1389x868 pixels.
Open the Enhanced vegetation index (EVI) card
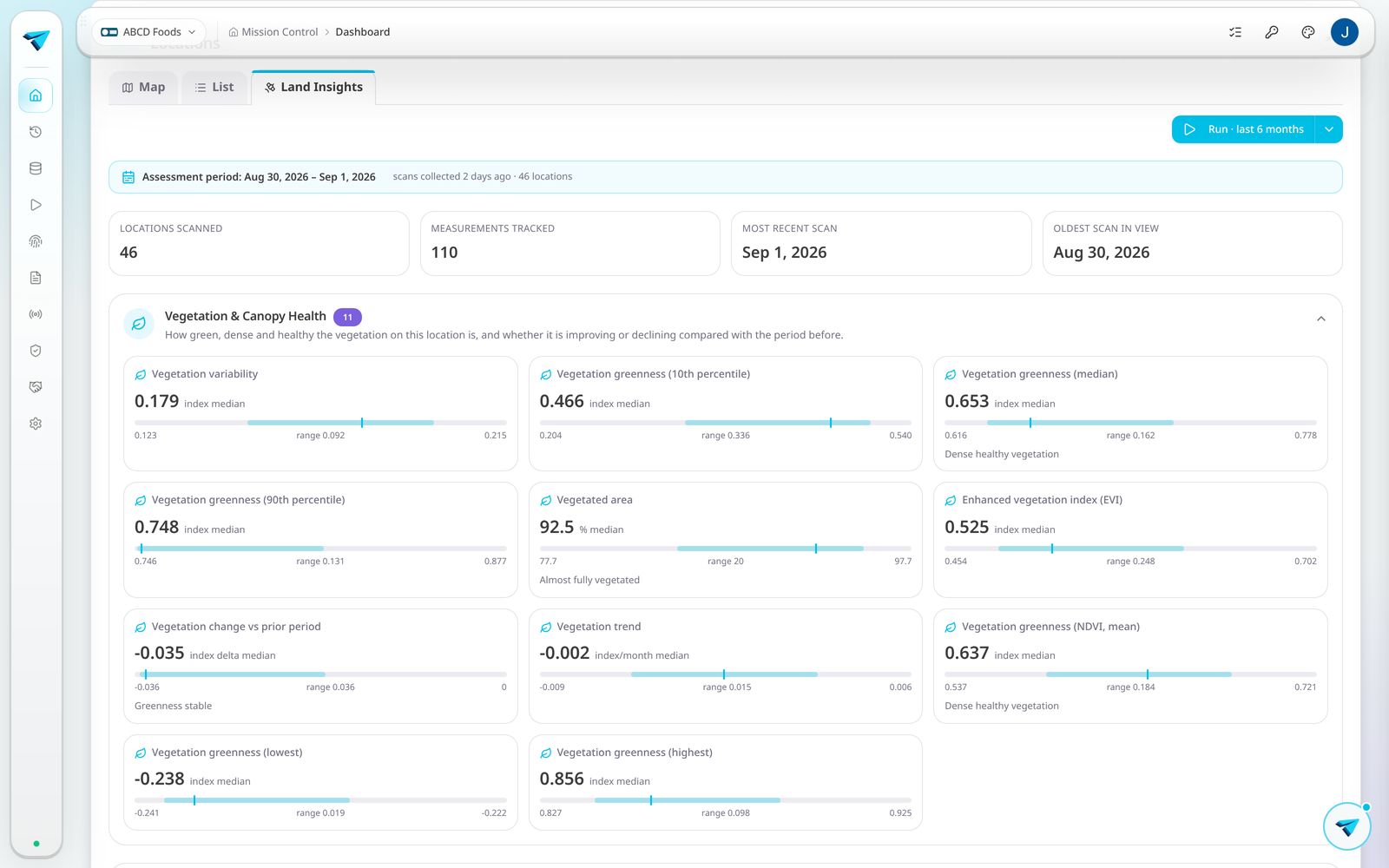tap(1130, 540)
